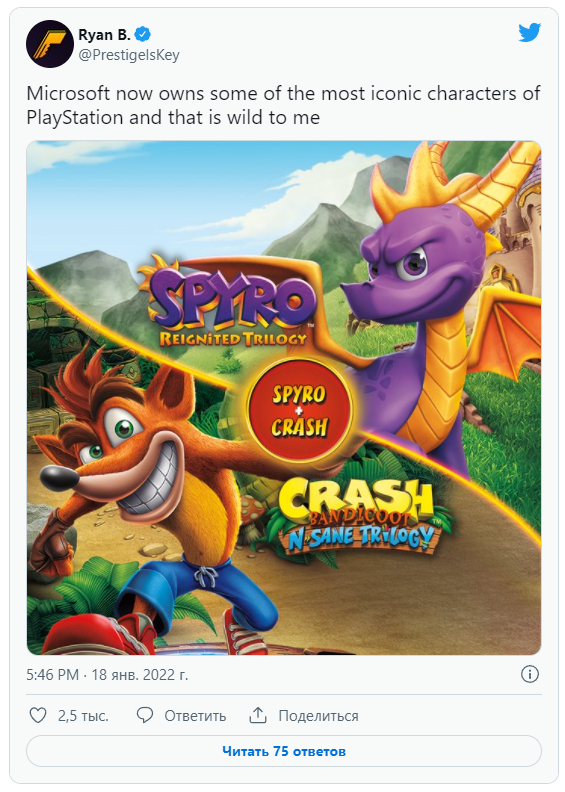
Task: Click the Ответить reply label
Action: tap(195, 716)
